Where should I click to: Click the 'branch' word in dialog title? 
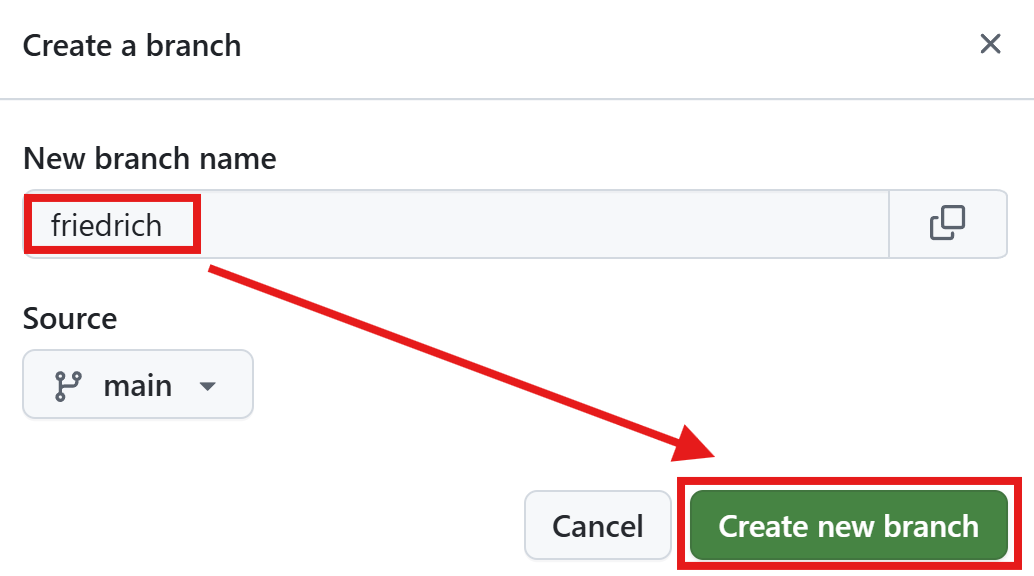point(193,45)
